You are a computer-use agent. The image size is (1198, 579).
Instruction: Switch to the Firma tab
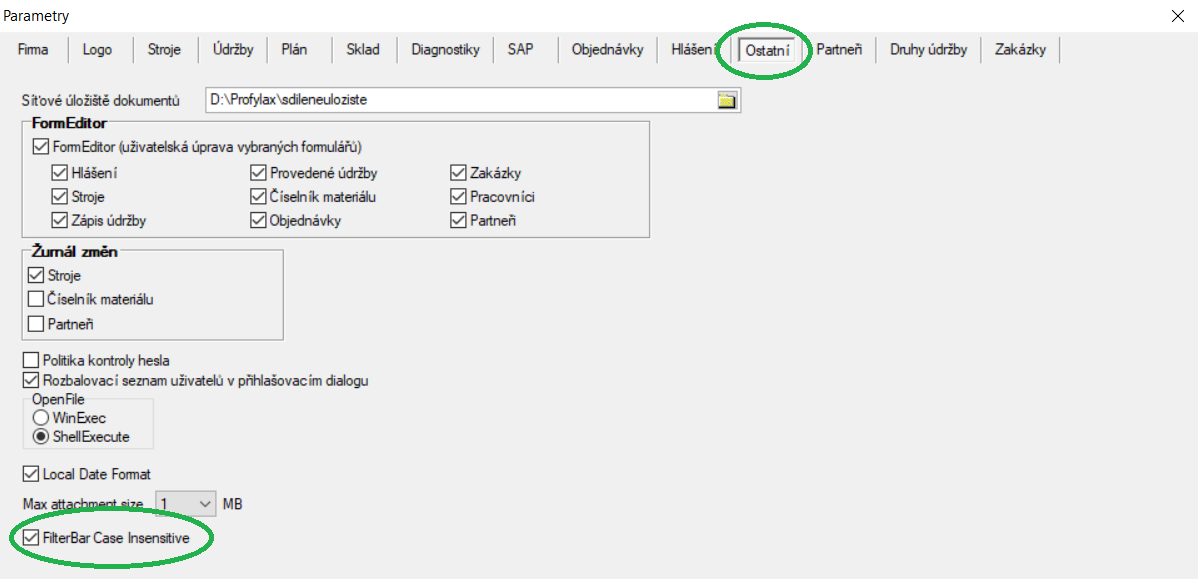[33, 50]
